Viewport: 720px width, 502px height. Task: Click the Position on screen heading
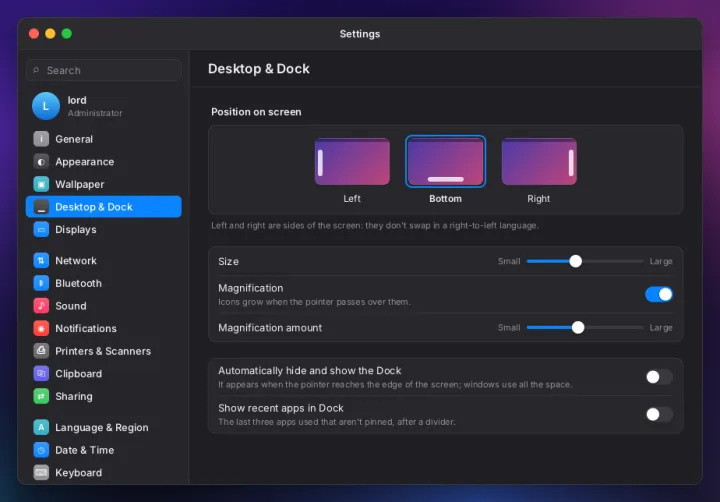(256, 112)
